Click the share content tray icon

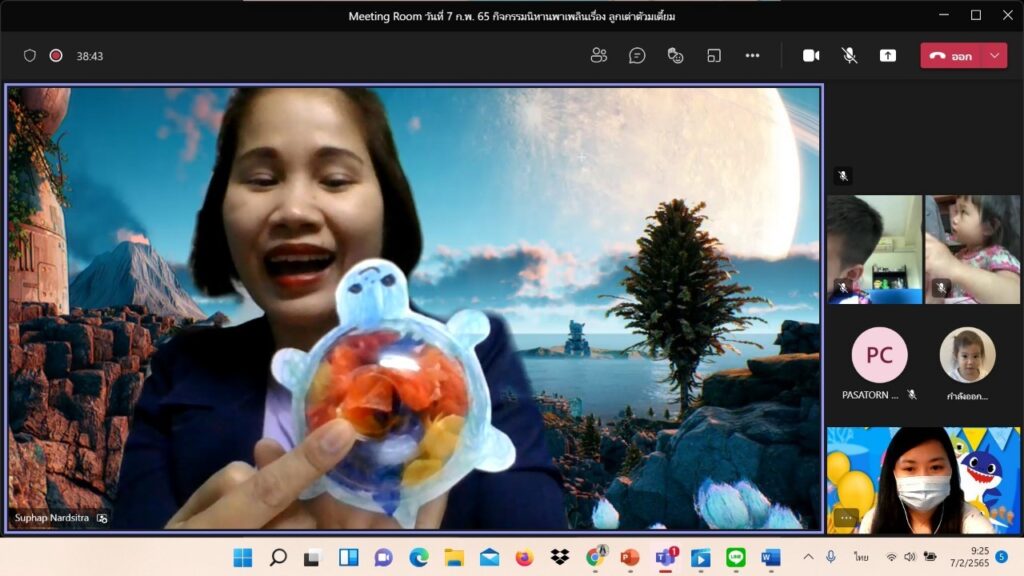(888, 56)
